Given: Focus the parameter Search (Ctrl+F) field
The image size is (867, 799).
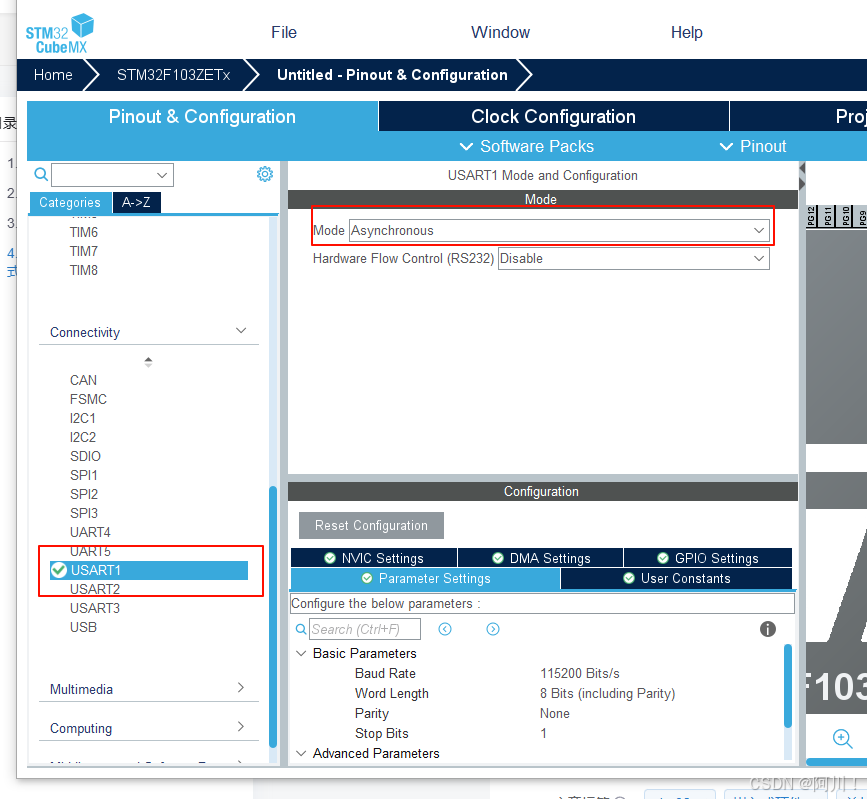Looking at the screenshot, I should [x=364, y=629].
